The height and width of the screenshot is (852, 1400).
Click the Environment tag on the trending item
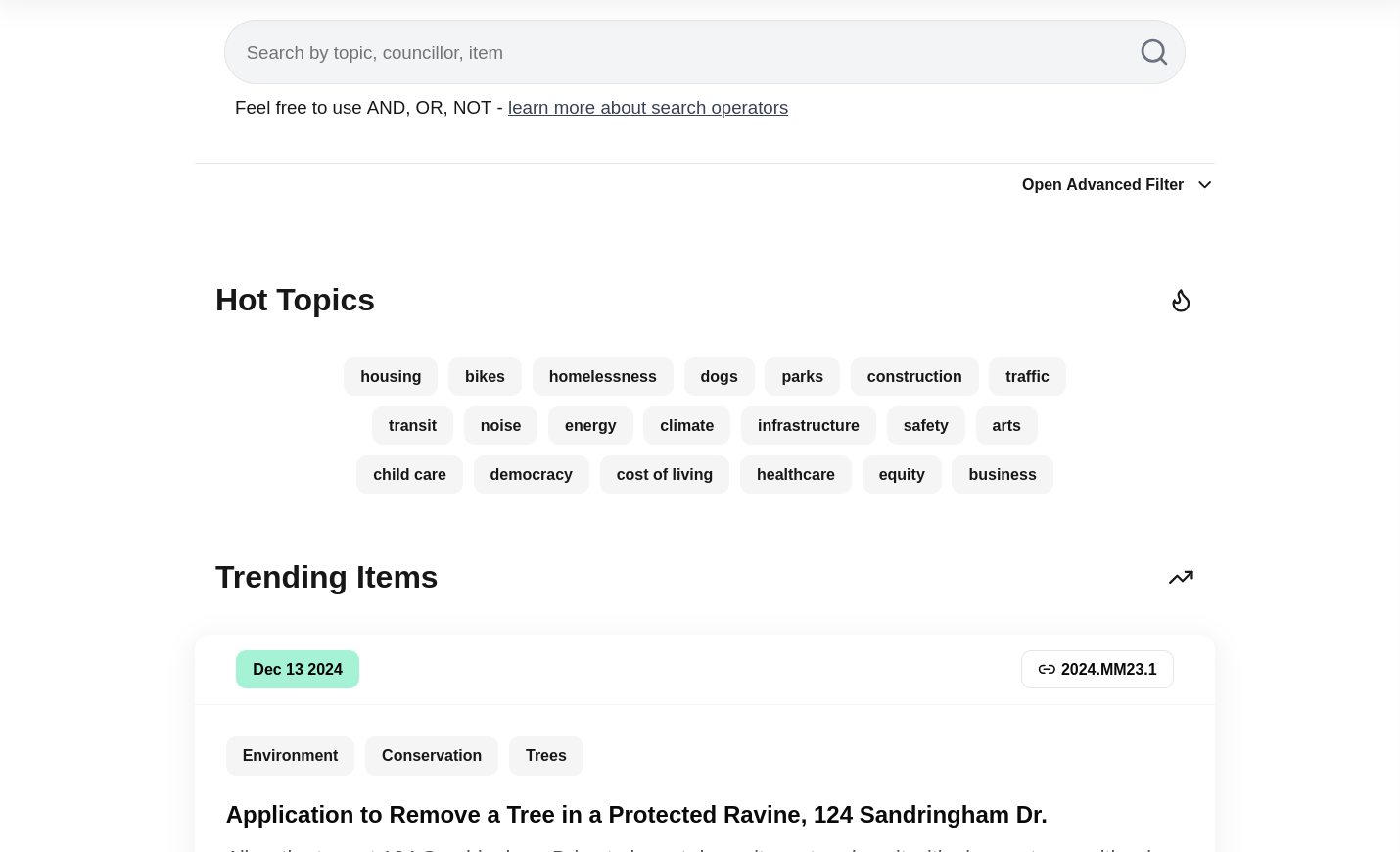click(x=290, y=755)
